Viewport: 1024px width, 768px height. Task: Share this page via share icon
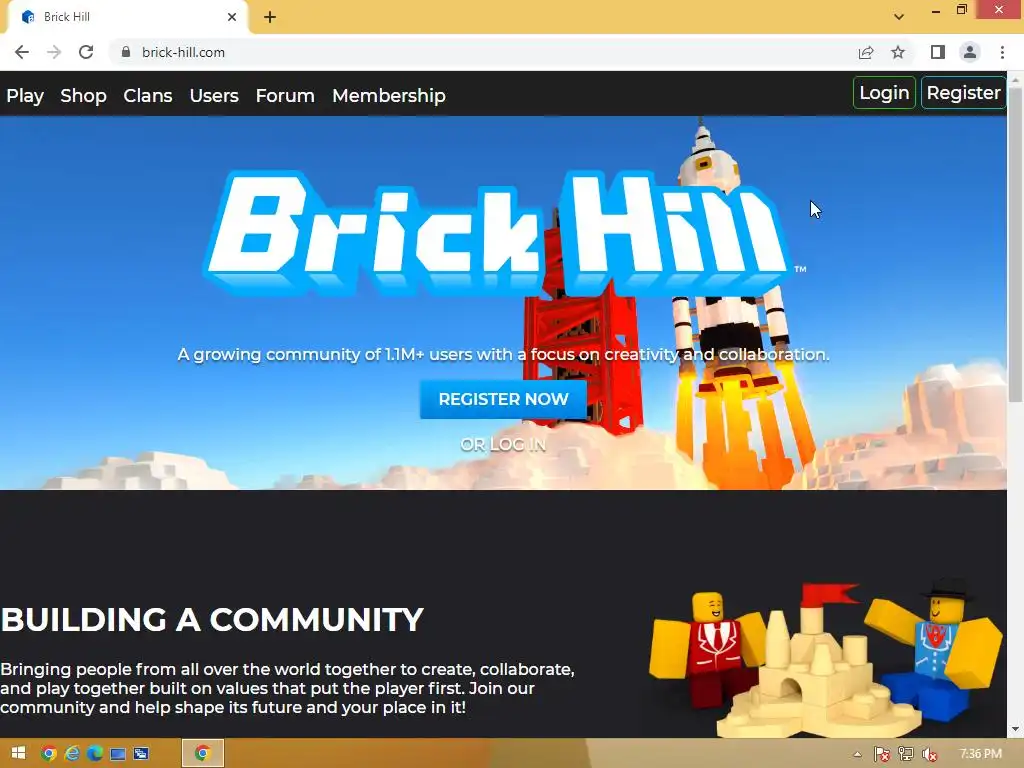[866, 52]
